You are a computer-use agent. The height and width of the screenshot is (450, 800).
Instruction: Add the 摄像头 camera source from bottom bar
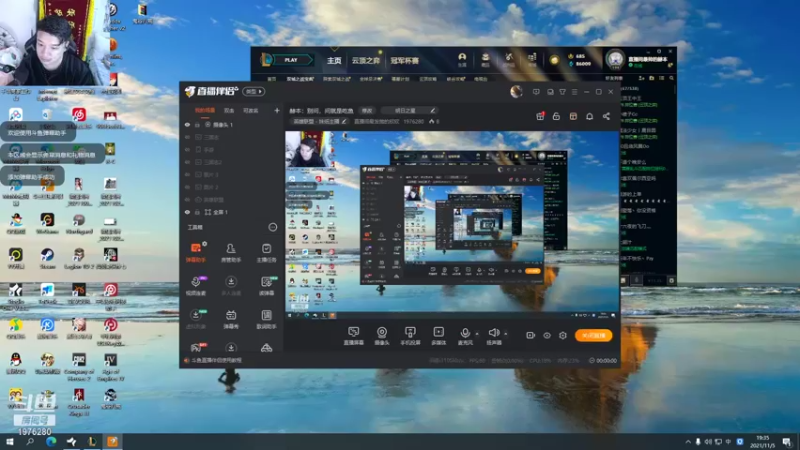tap(382, 336)
